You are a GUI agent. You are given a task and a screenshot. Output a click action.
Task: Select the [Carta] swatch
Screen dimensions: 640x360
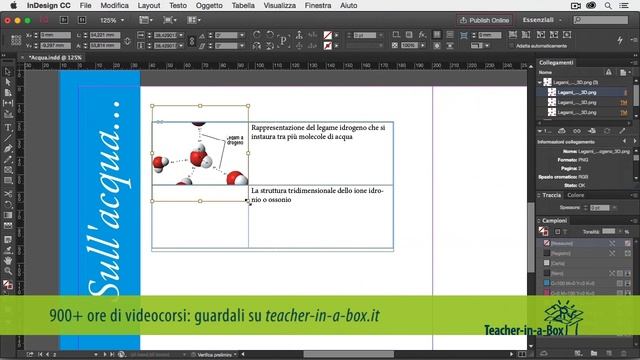(x=585, y=263)
